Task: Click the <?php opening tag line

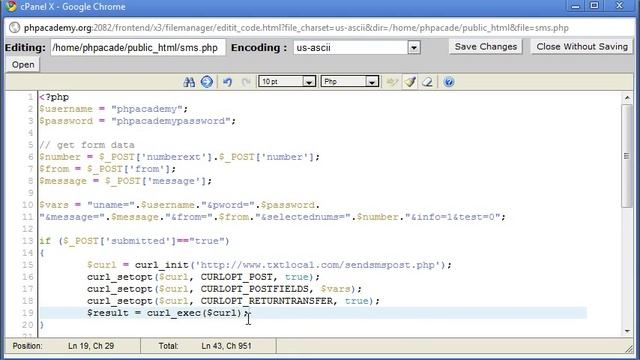Action: click(54, 97)
